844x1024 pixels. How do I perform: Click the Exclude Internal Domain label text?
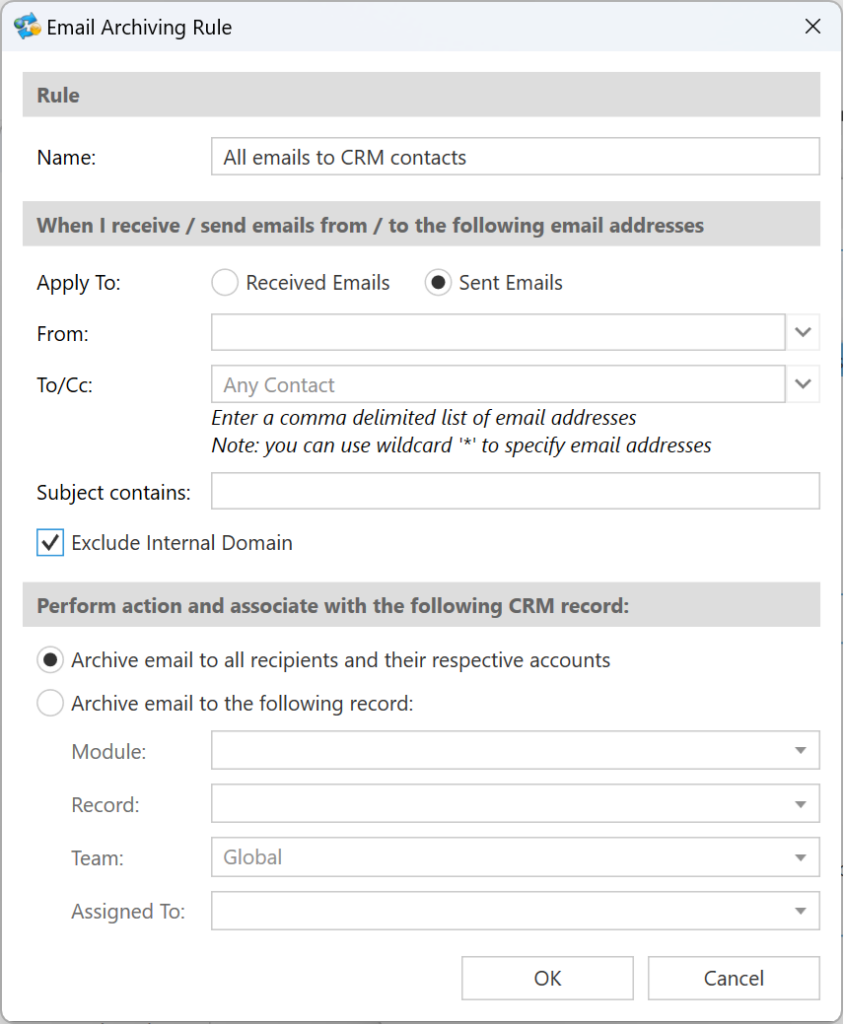point(182,543)
